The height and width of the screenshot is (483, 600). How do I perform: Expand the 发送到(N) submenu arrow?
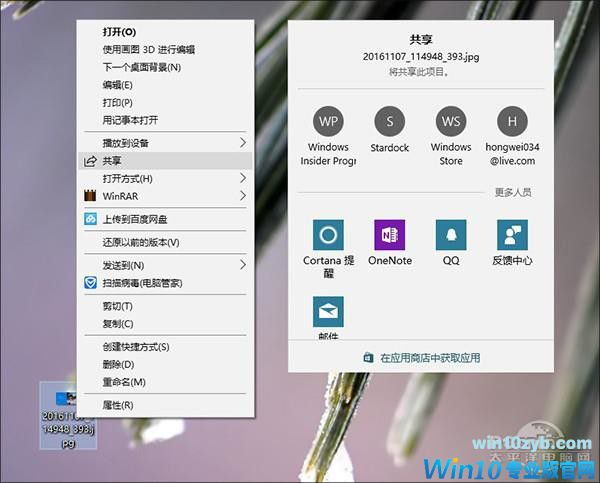click(x=243, y=264)
